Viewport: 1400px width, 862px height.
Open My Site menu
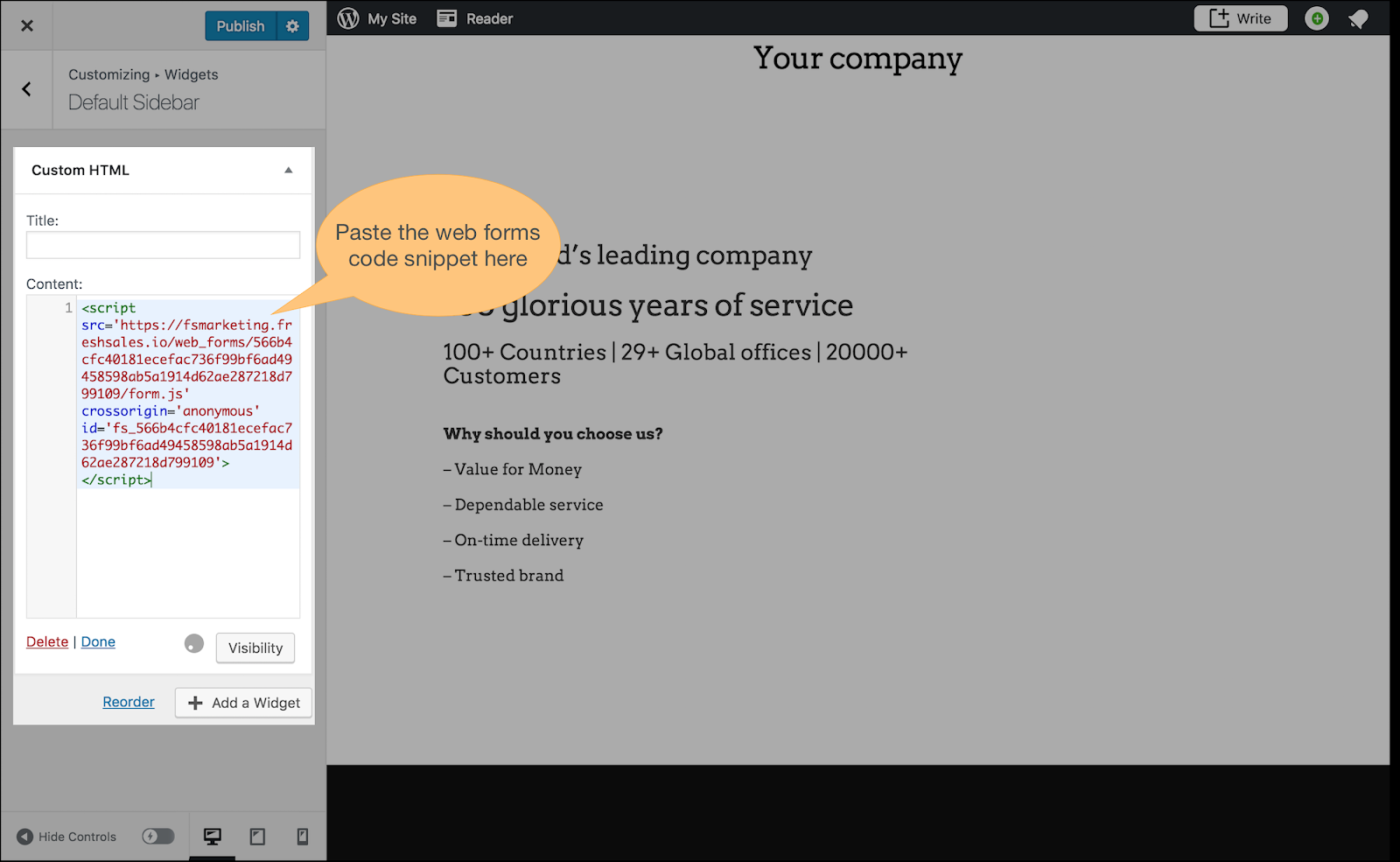(391, 18)
